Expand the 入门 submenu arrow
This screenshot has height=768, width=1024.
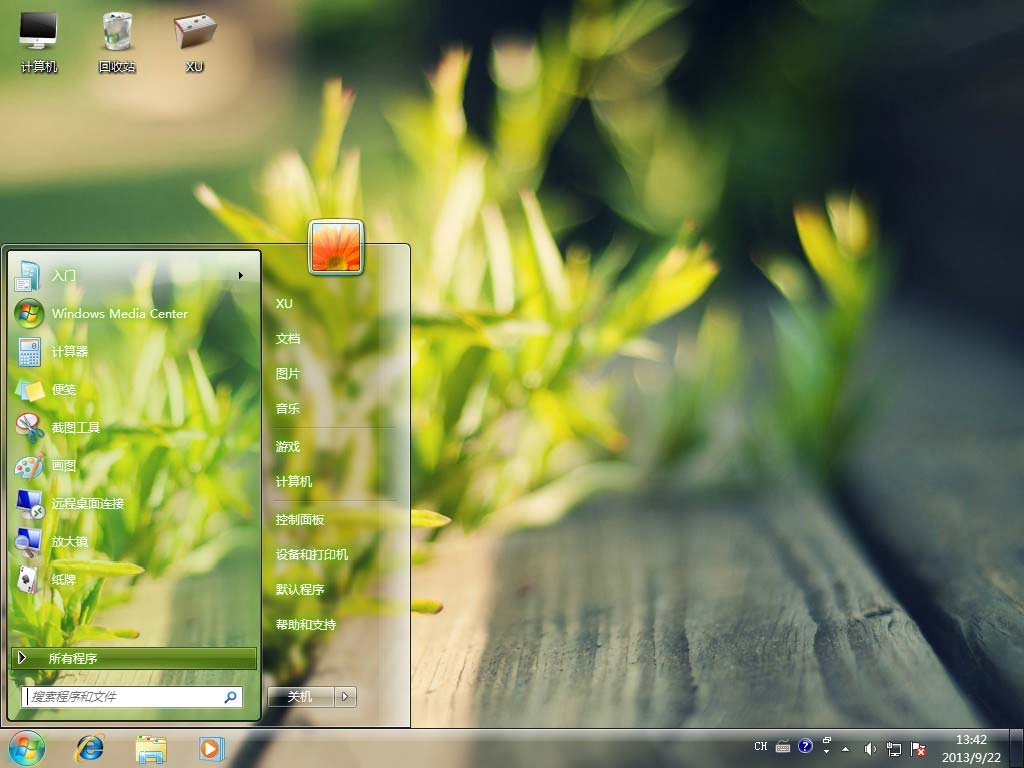[x=240, y=275]
